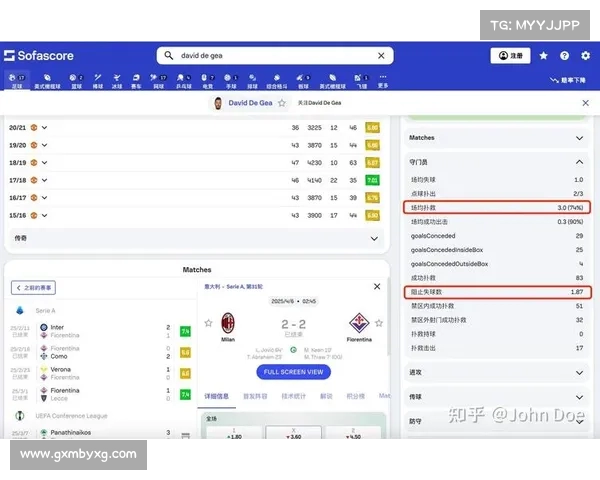The image size is (600, 480).
Task: Open the 解说 commentary tab
Action: pyautogui.click(x=326, y=396)
